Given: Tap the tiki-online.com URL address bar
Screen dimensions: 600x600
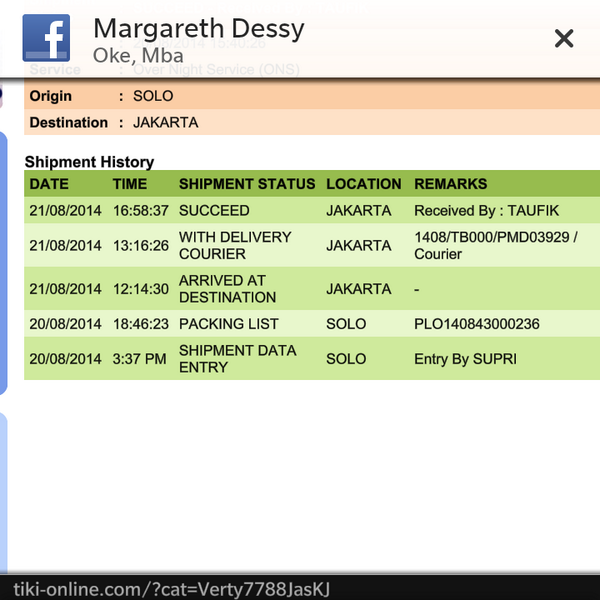Looking at the screenshot, I should pyautogui.click(x=300, y=588).
